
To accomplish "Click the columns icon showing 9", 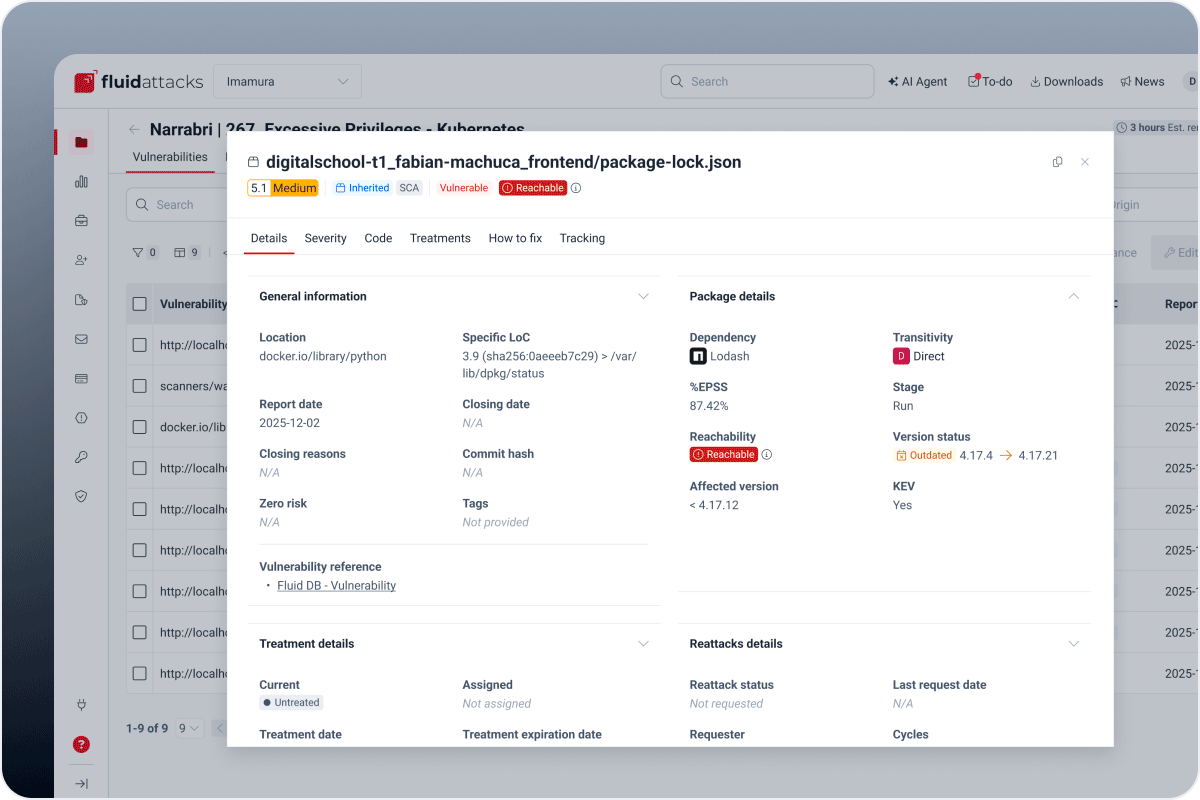I will (186, 253).
